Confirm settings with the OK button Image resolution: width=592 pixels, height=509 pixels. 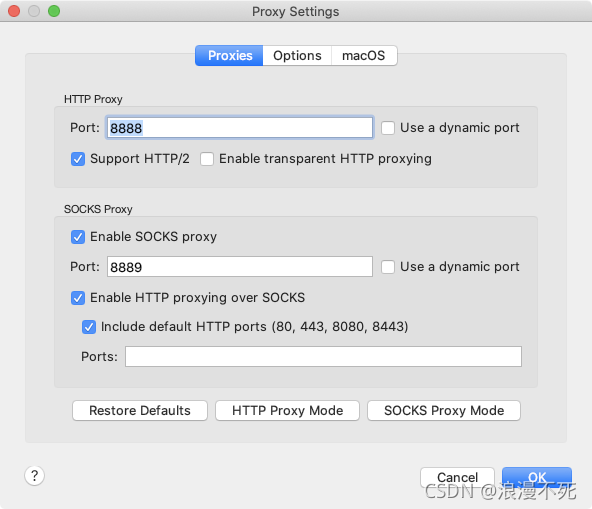coord(537,477)
